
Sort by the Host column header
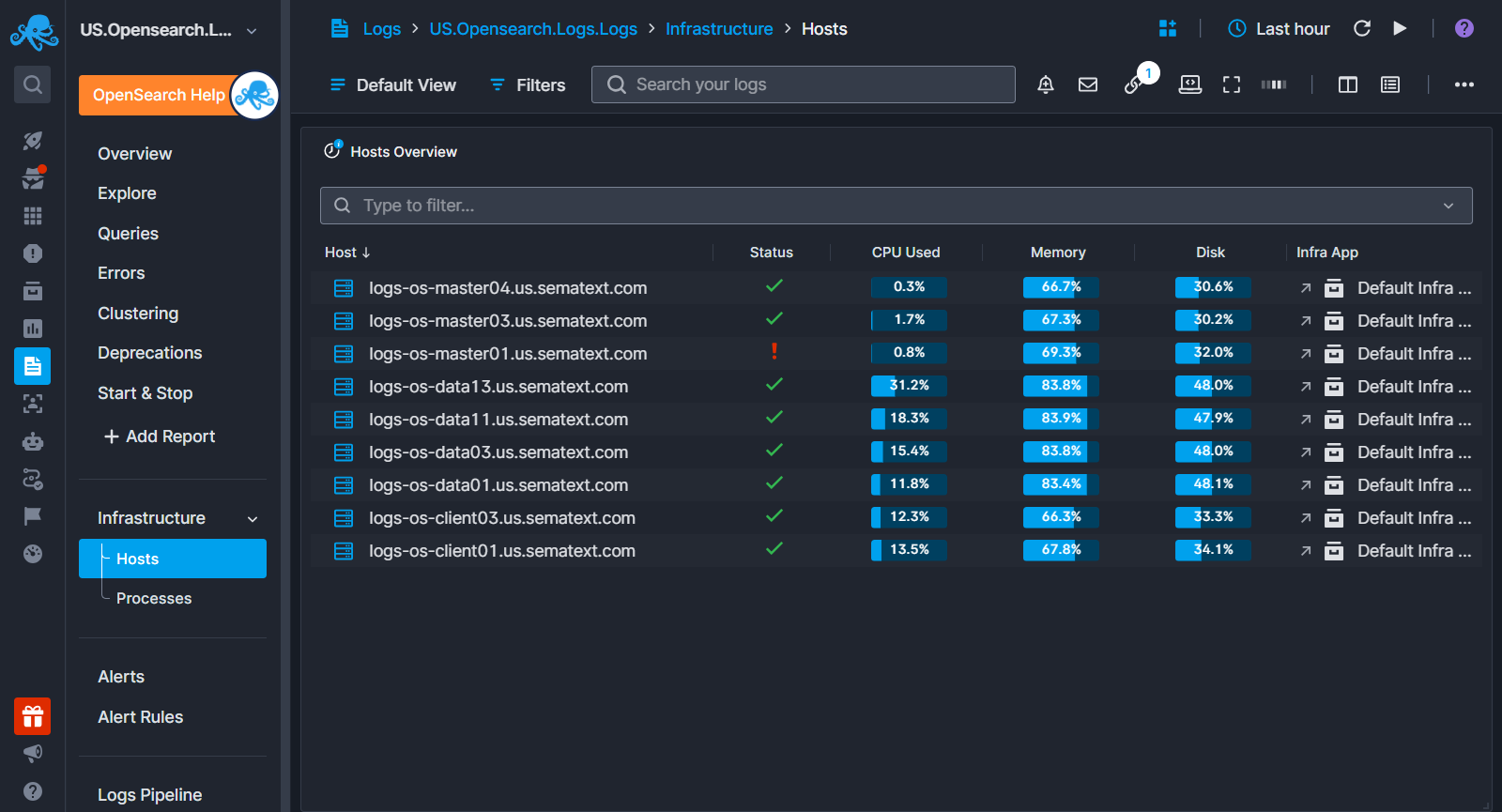(347, 253)
